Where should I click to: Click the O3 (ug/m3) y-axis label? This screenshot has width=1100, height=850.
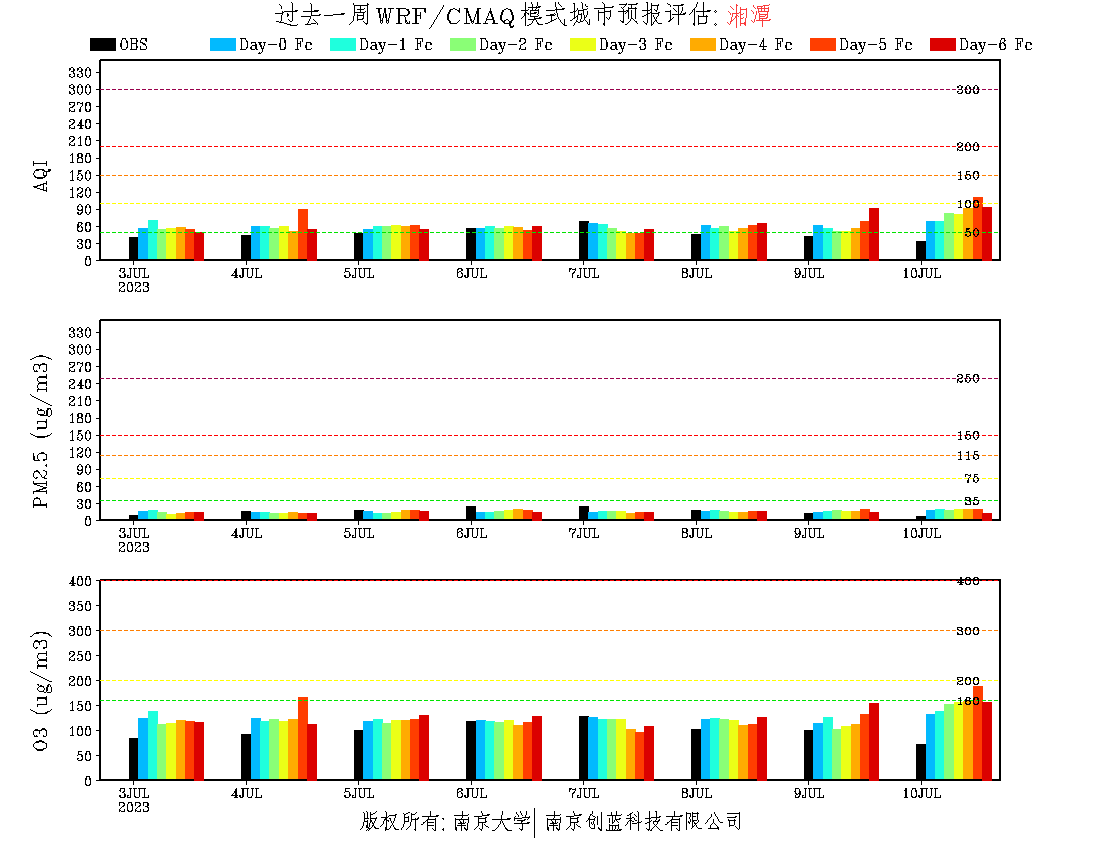coord(41,691)
